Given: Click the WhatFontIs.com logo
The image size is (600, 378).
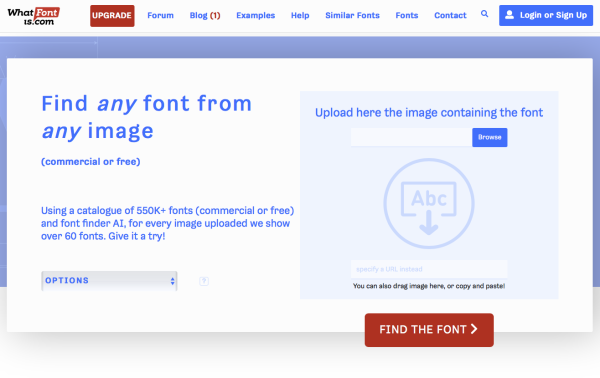Looking at the screenshot, I should click(x=34, y=16).
